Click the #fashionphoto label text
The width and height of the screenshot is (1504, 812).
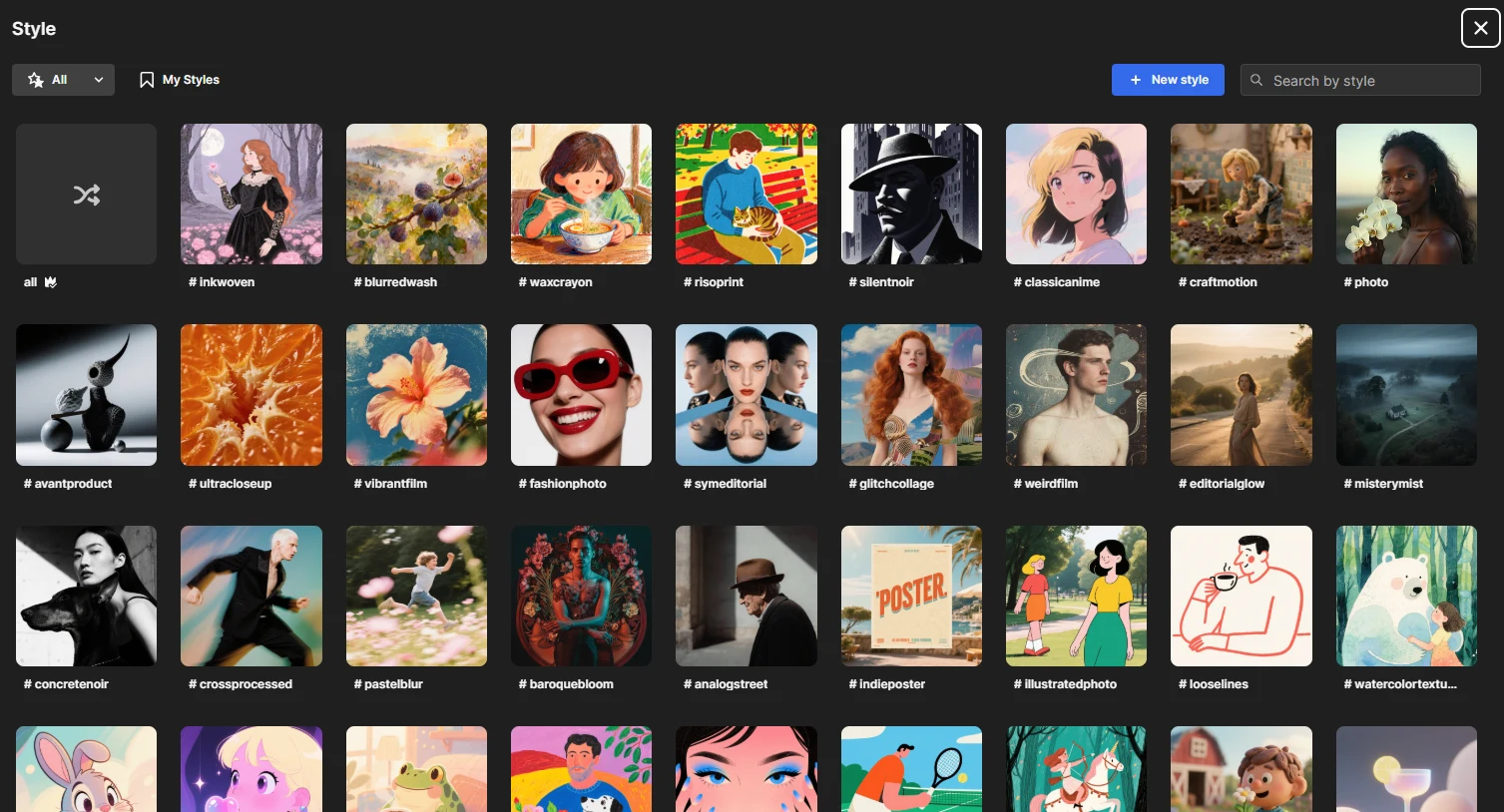[x=563, y=484]
